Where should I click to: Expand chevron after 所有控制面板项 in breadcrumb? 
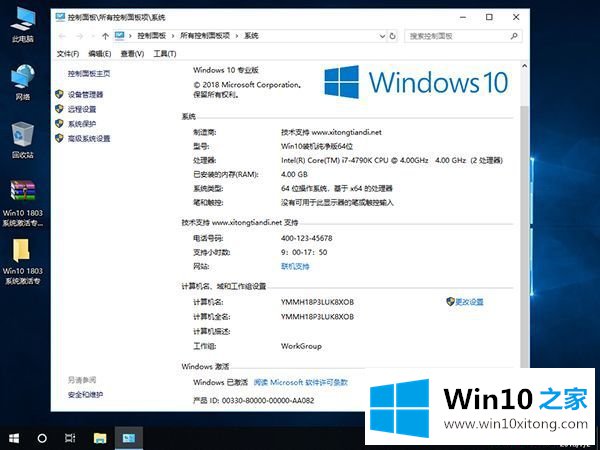(x=237, y=36)
